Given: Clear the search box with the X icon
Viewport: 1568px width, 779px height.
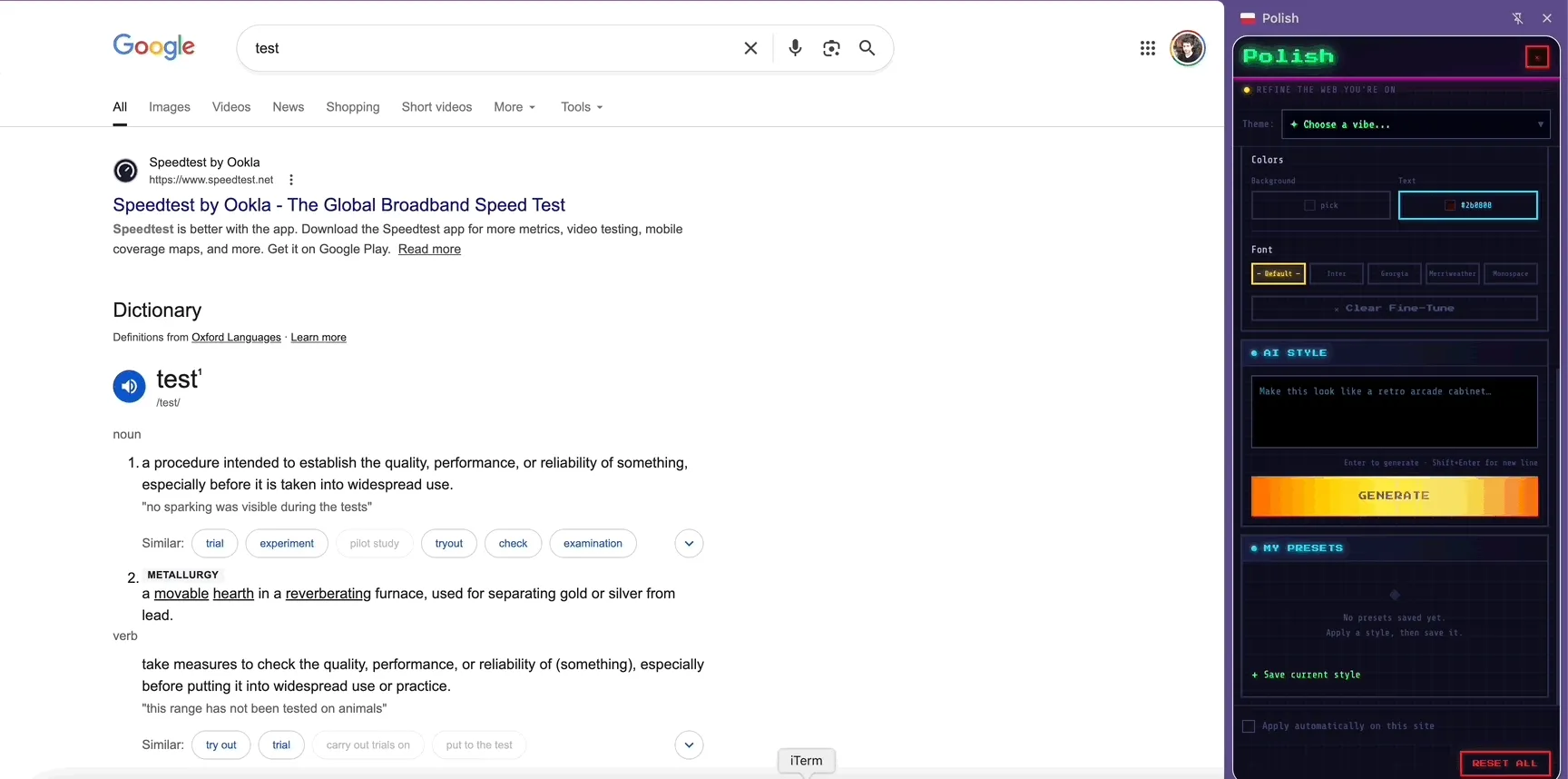Looking at the screenshot, I should (x=750, y=48).
